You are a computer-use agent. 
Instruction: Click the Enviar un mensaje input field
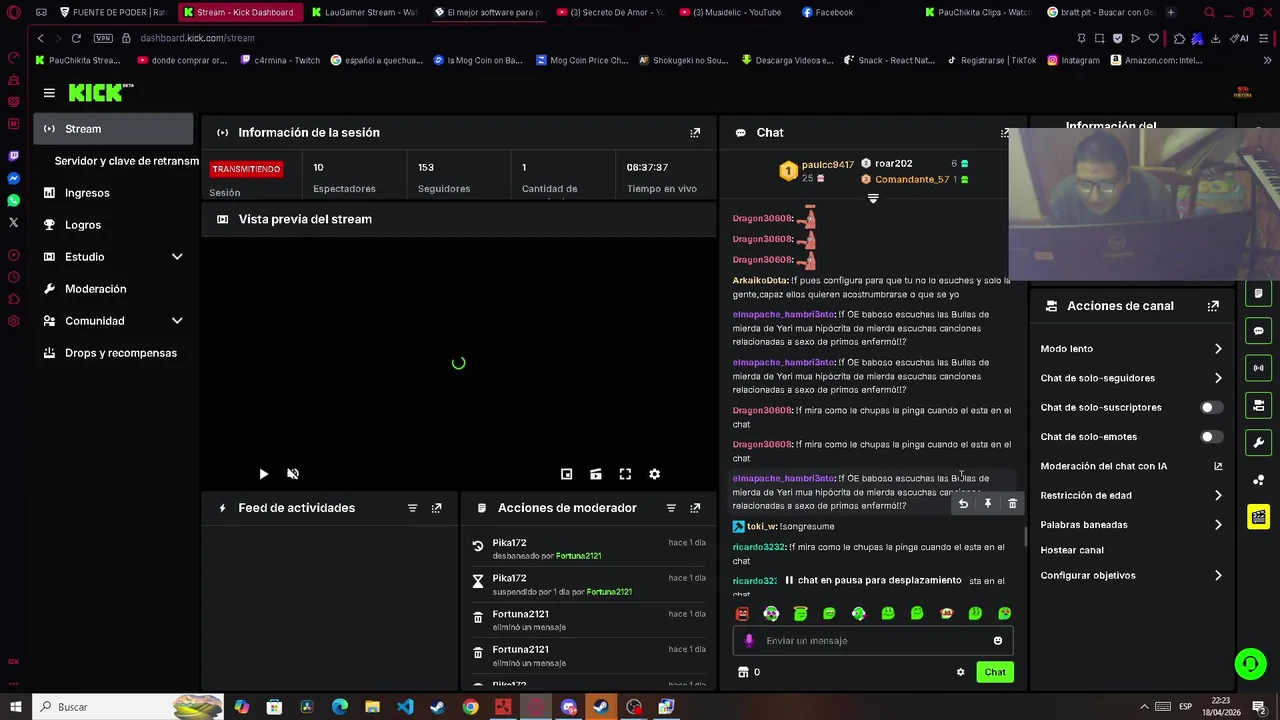872,641
